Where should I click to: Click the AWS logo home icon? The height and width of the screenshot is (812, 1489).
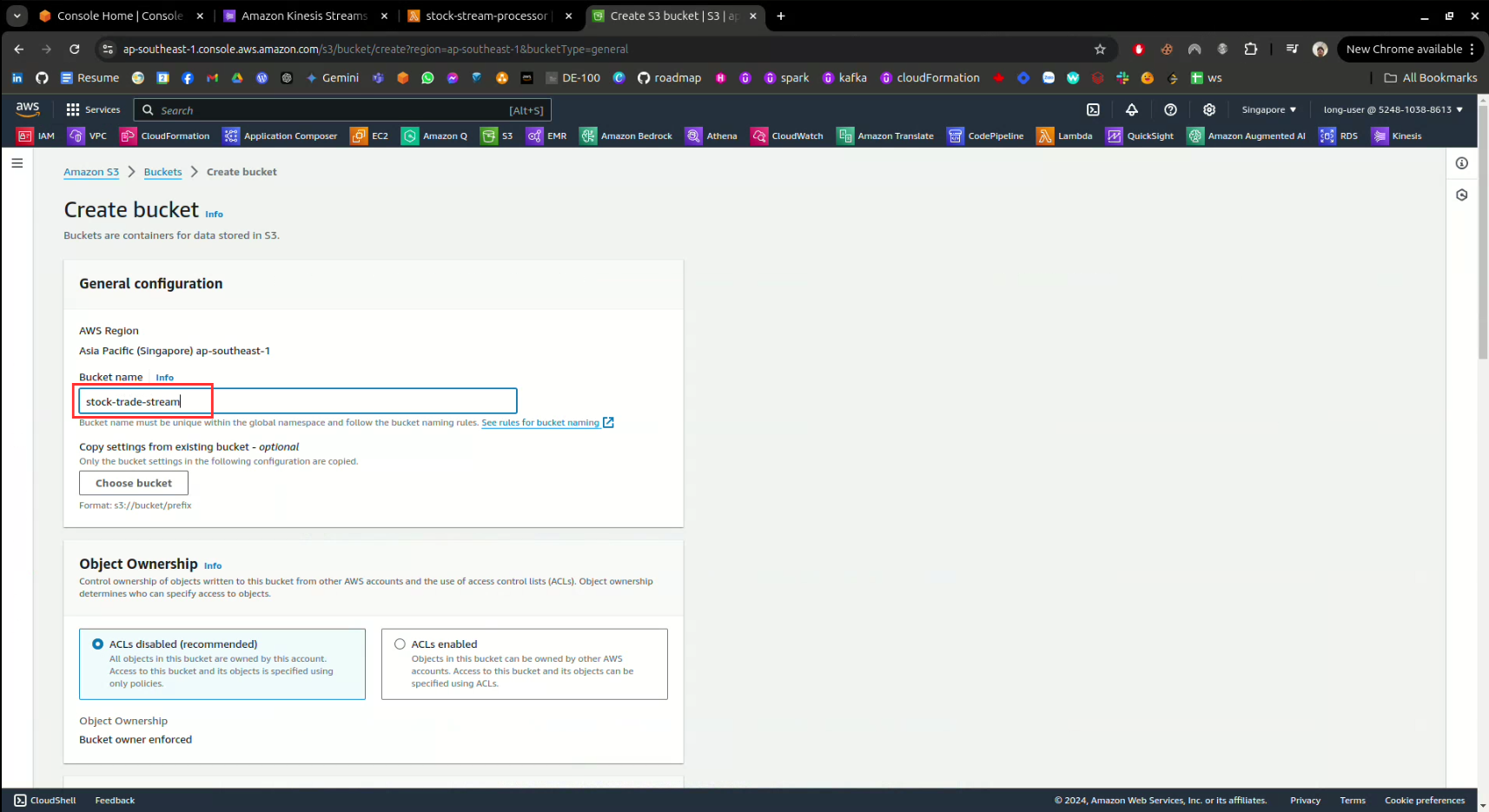click(28, 109)
